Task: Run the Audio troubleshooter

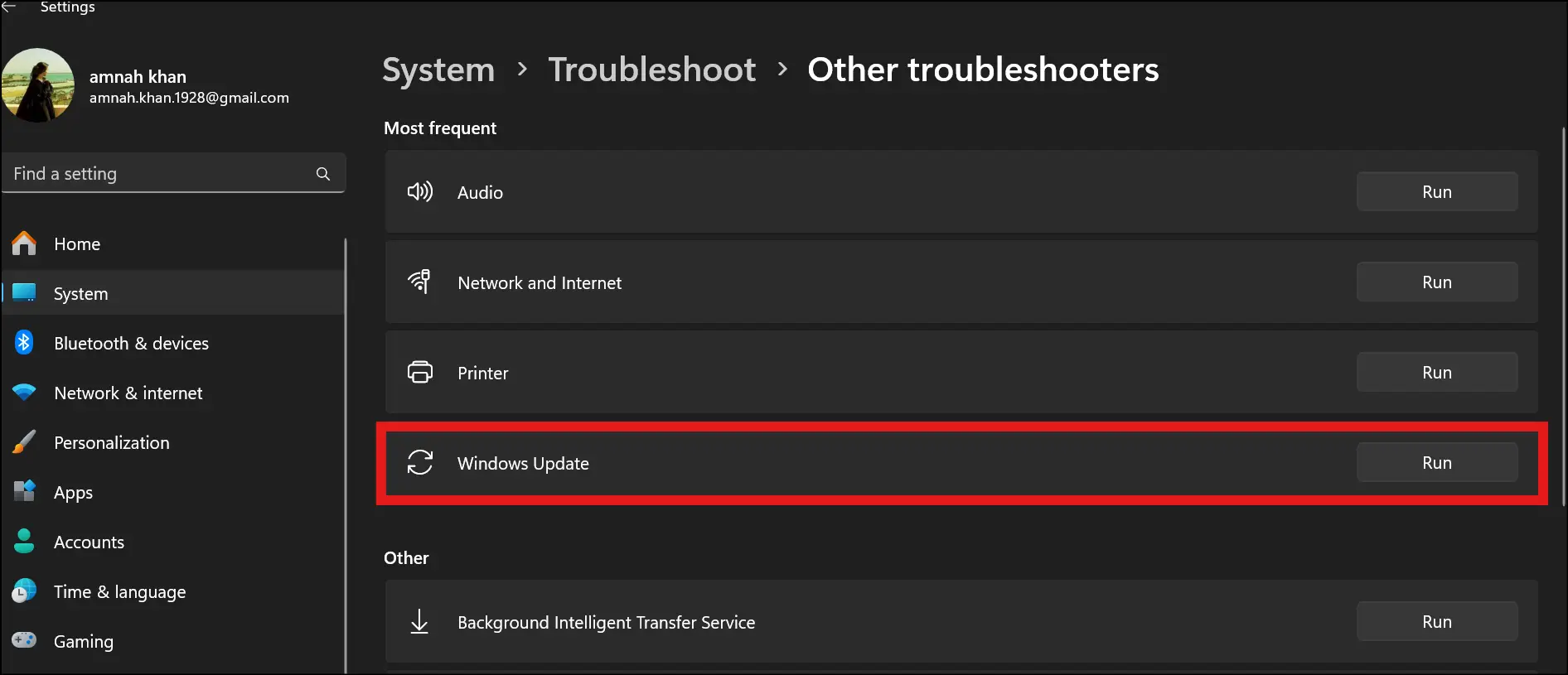Action: tap(1436, 191)
